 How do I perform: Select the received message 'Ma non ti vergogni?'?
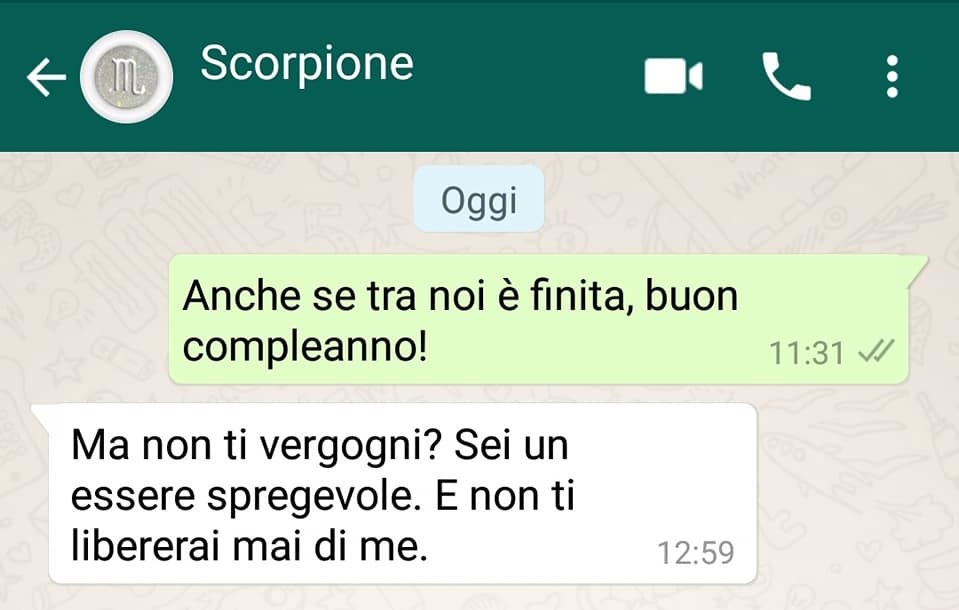(402, 493)
